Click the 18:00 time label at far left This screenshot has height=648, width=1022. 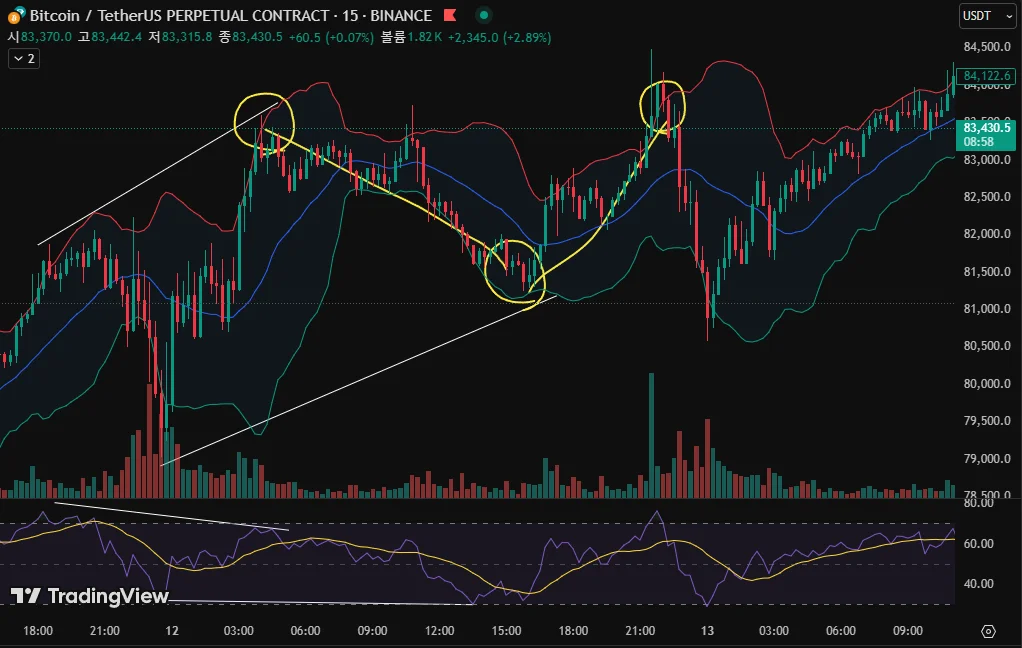point(38,631)
